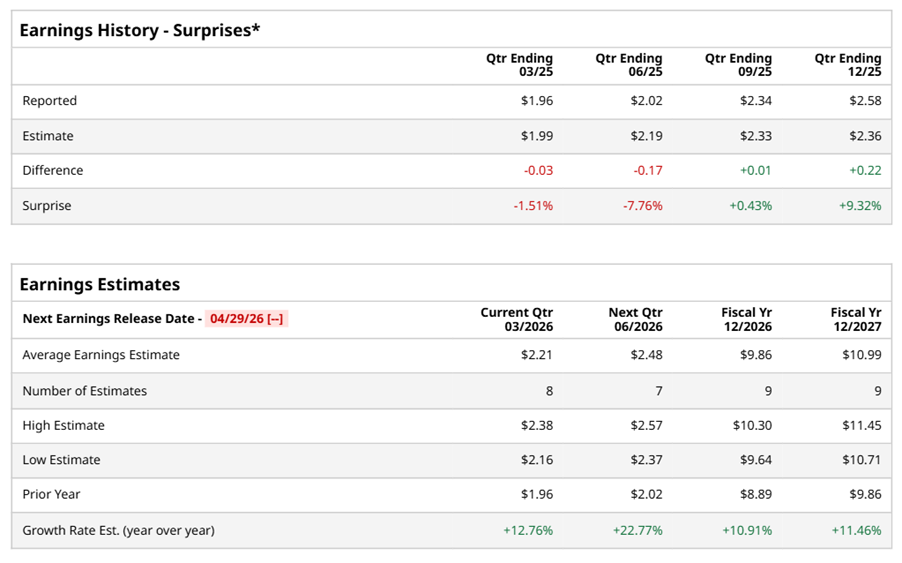Click the Earnings Estimates section heading
The height and width of the screenshot is (563, 902).
(100, 284)
